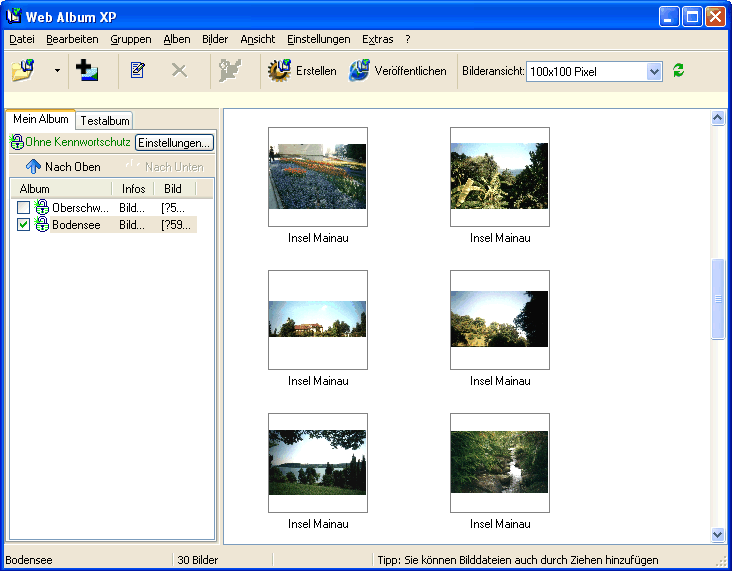732x571 pixels.
Task: Click the Nach Unten button
Action: click(x=165, y=167)
